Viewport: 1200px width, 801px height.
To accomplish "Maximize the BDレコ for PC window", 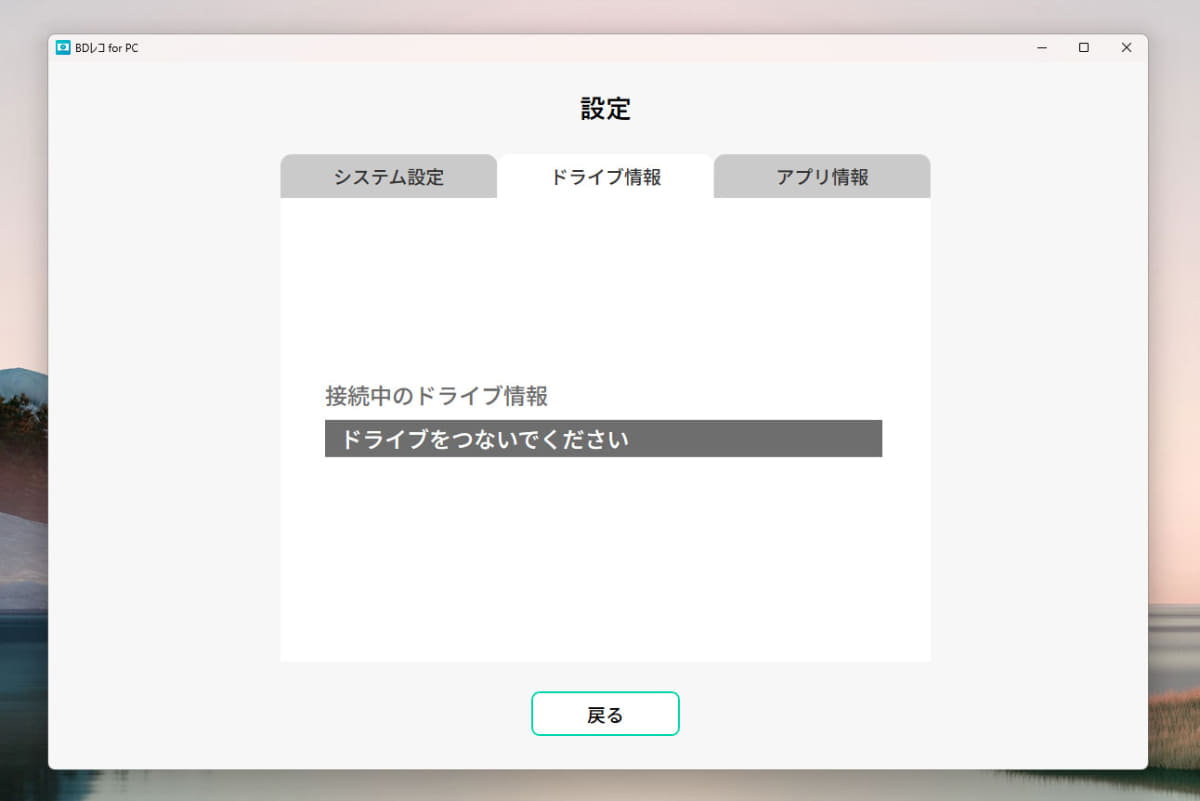I will pyautogui.click(x=1083, y=47).
